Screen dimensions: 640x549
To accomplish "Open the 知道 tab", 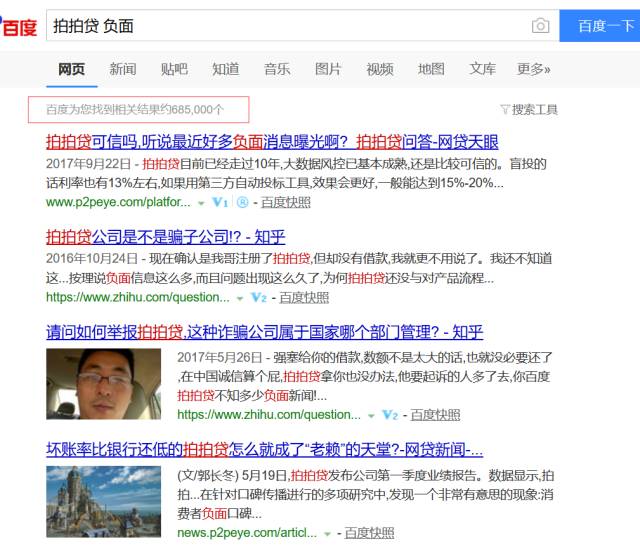I will [226, 69].
